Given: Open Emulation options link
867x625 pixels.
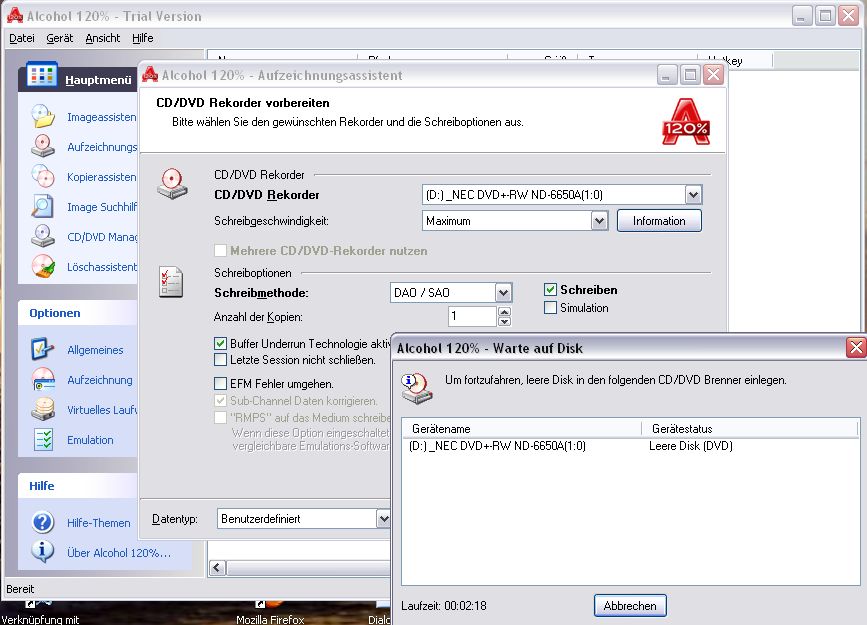Looking at the screenshot, I should click(x=90, y=440).
